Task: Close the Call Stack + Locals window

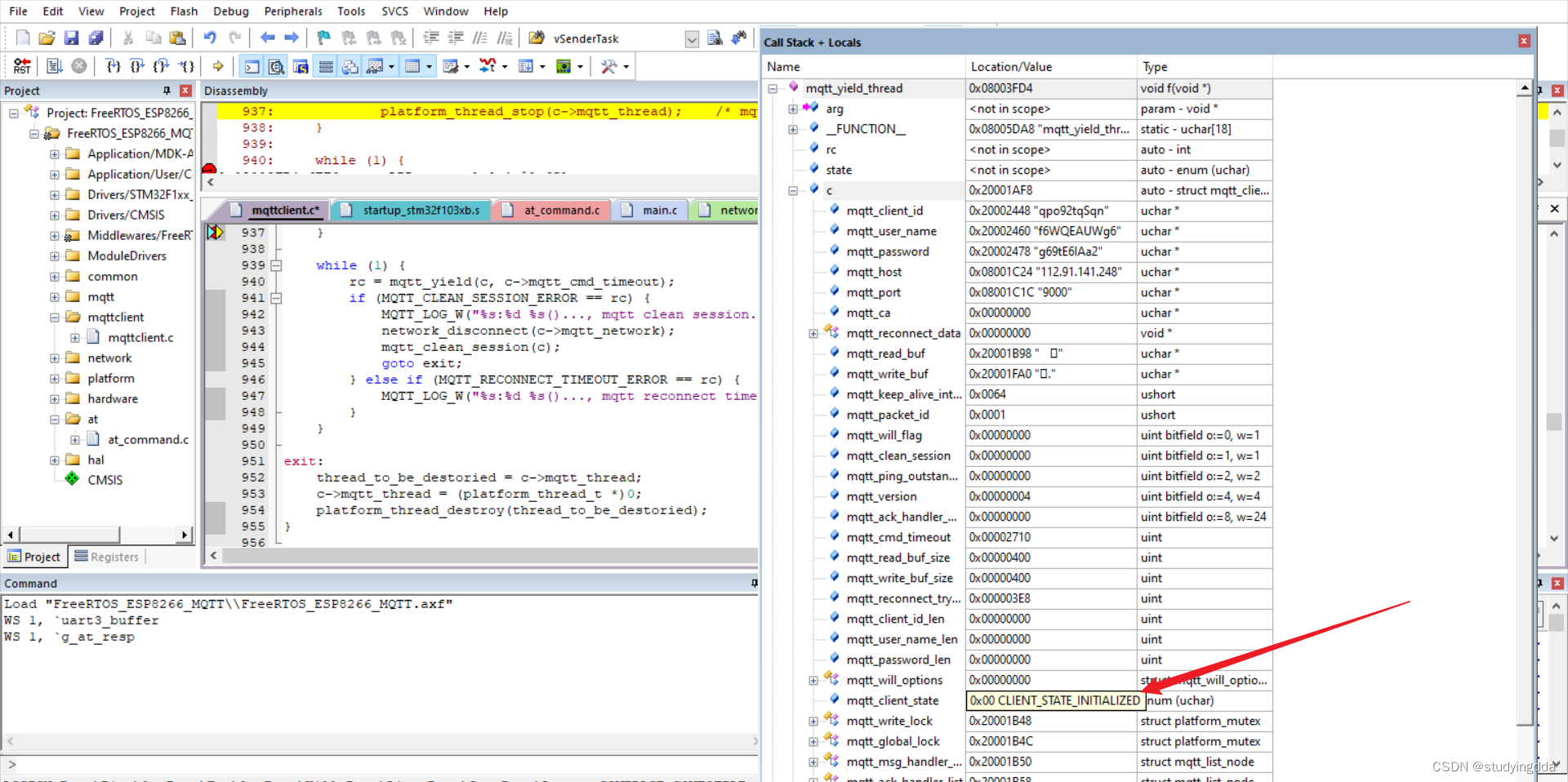Action: (1524, 41)
